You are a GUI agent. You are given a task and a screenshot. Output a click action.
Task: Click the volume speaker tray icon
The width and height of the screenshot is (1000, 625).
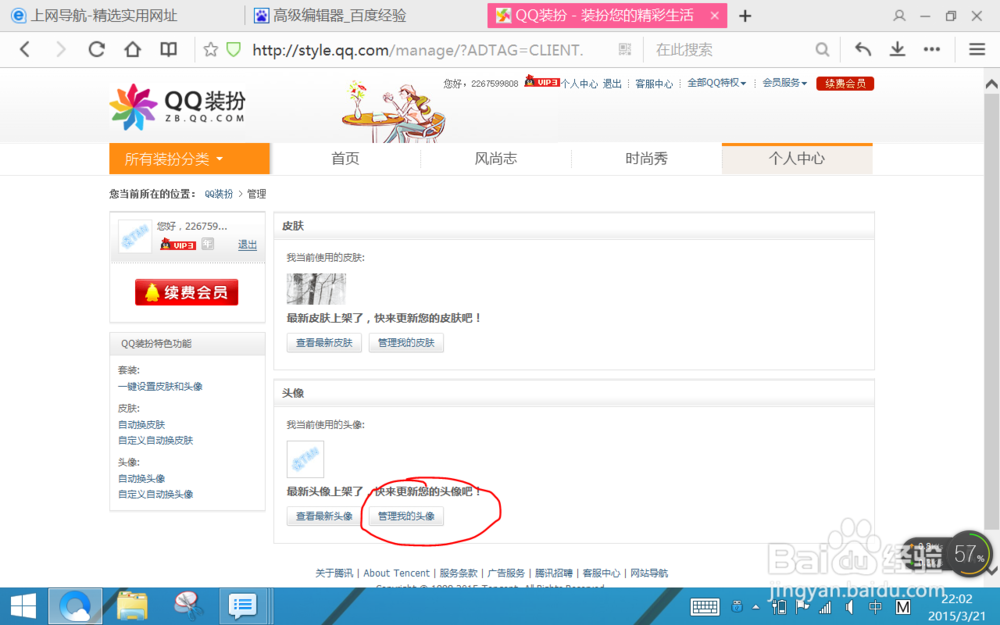[x=849, y=607]
